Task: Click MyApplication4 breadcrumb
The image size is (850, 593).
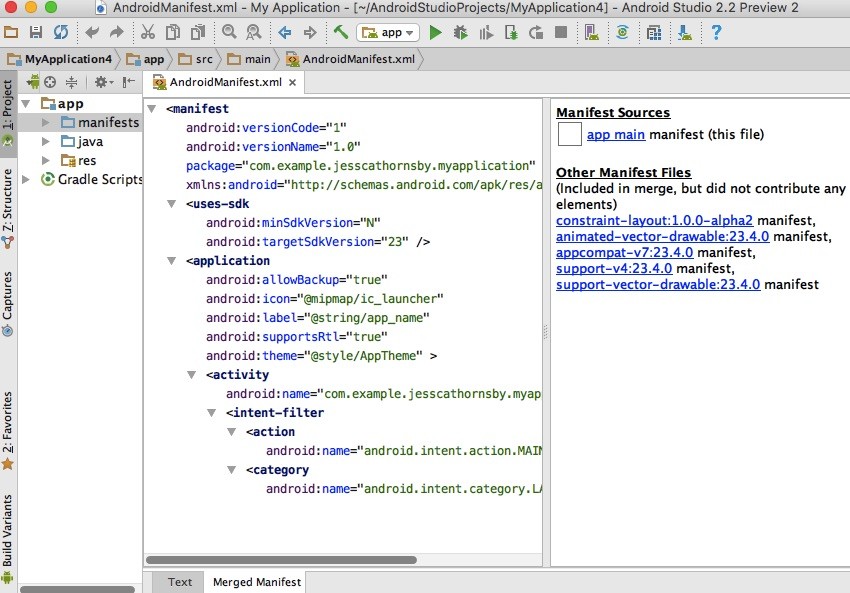Action: coord(60,59)
